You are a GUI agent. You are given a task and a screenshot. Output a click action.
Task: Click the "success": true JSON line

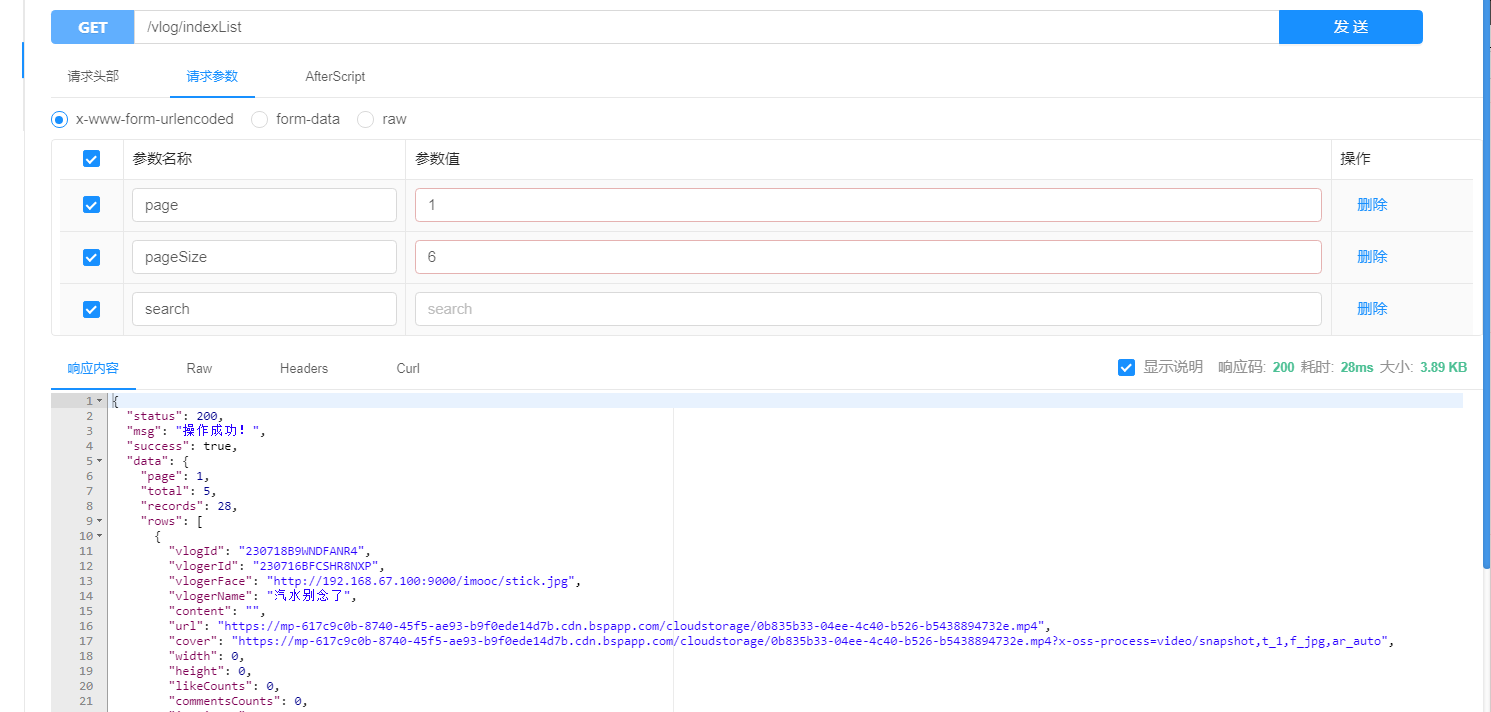pos(182,446)
